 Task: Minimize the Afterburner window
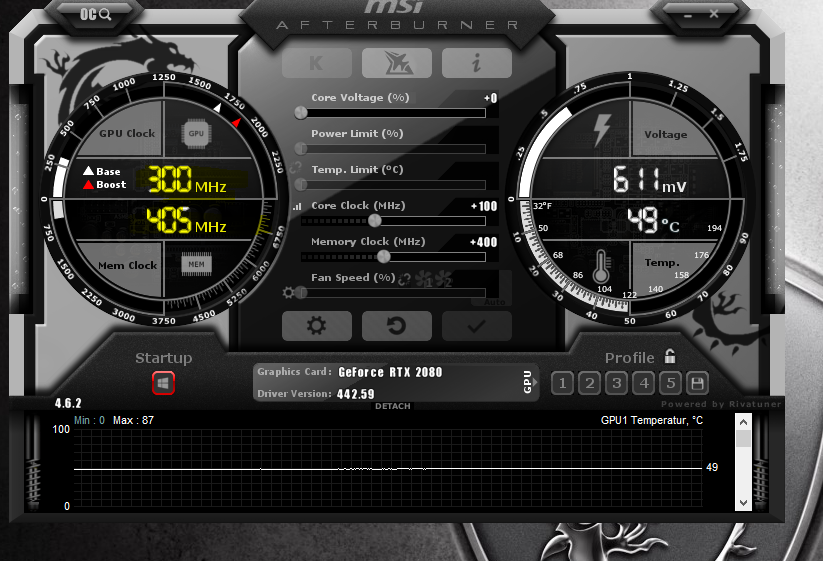click(x=688, y=16)
